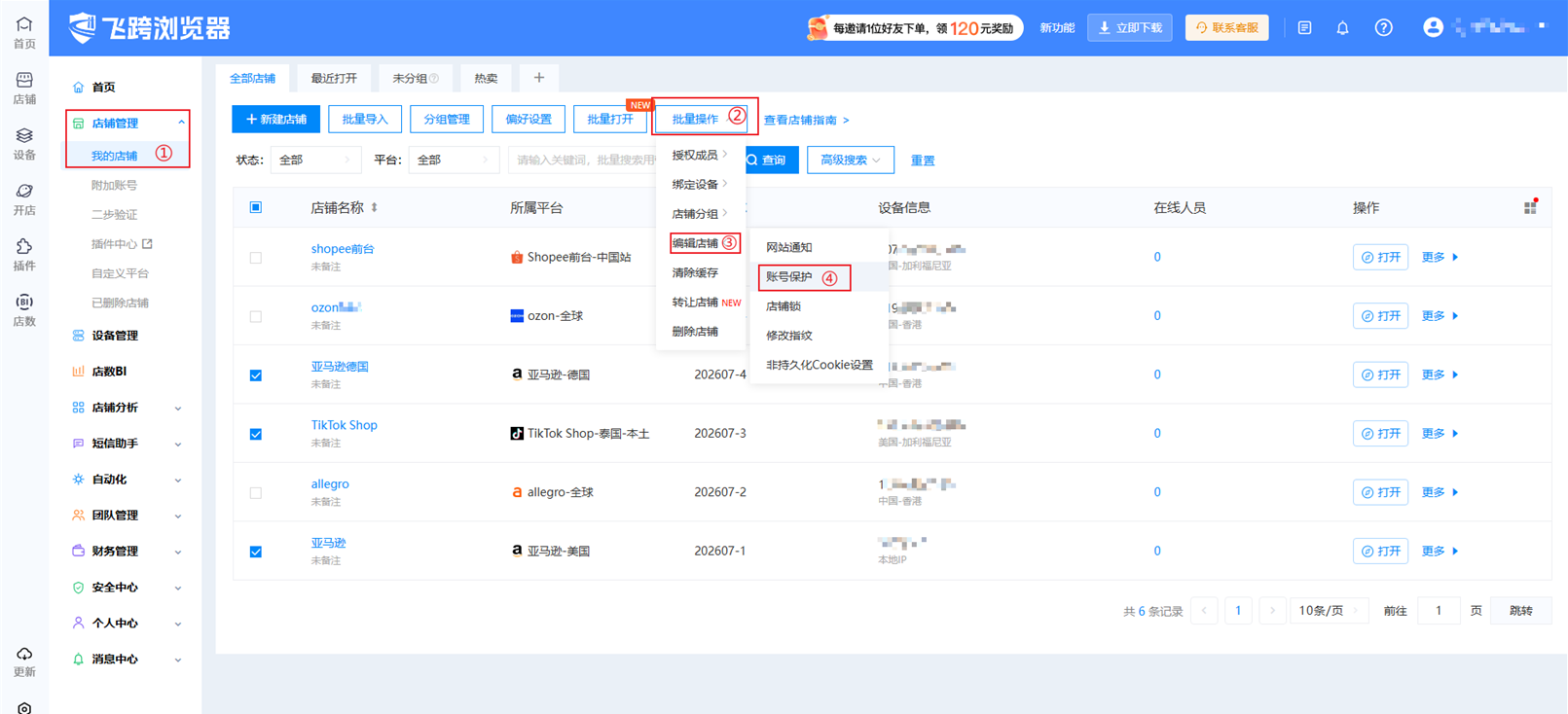Click the 联系客服 button
The image size is (1568, 714).
point(1226,28)
